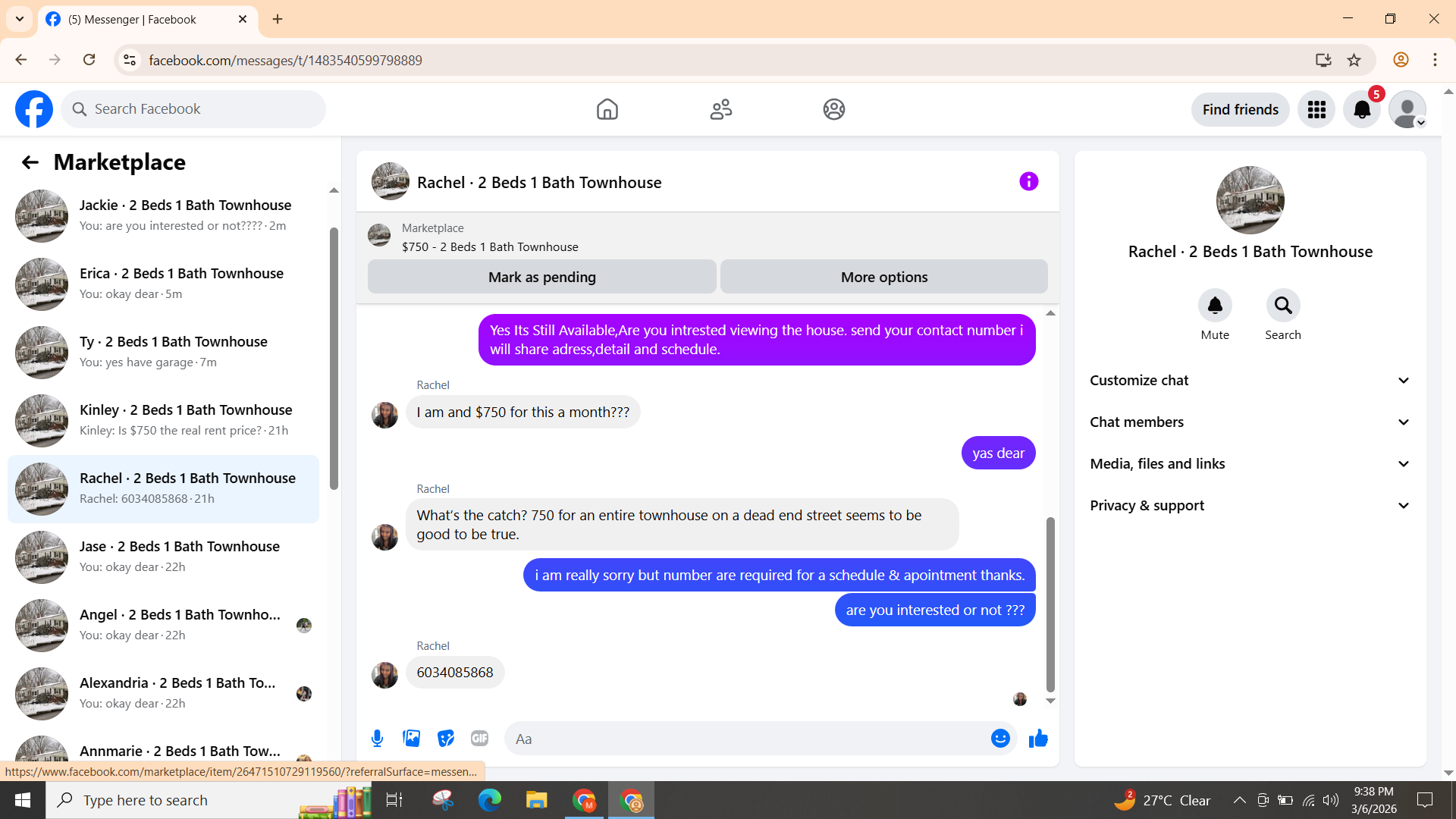Click the More options button
The image size is (1456, 819).
tap(883, 278)
